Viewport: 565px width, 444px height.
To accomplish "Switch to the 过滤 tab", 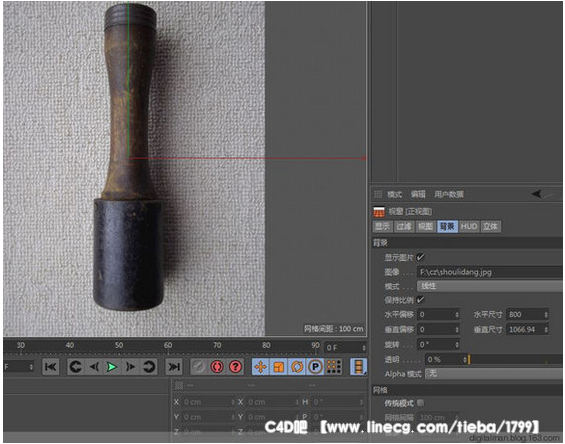I will [x=404, y=226].
